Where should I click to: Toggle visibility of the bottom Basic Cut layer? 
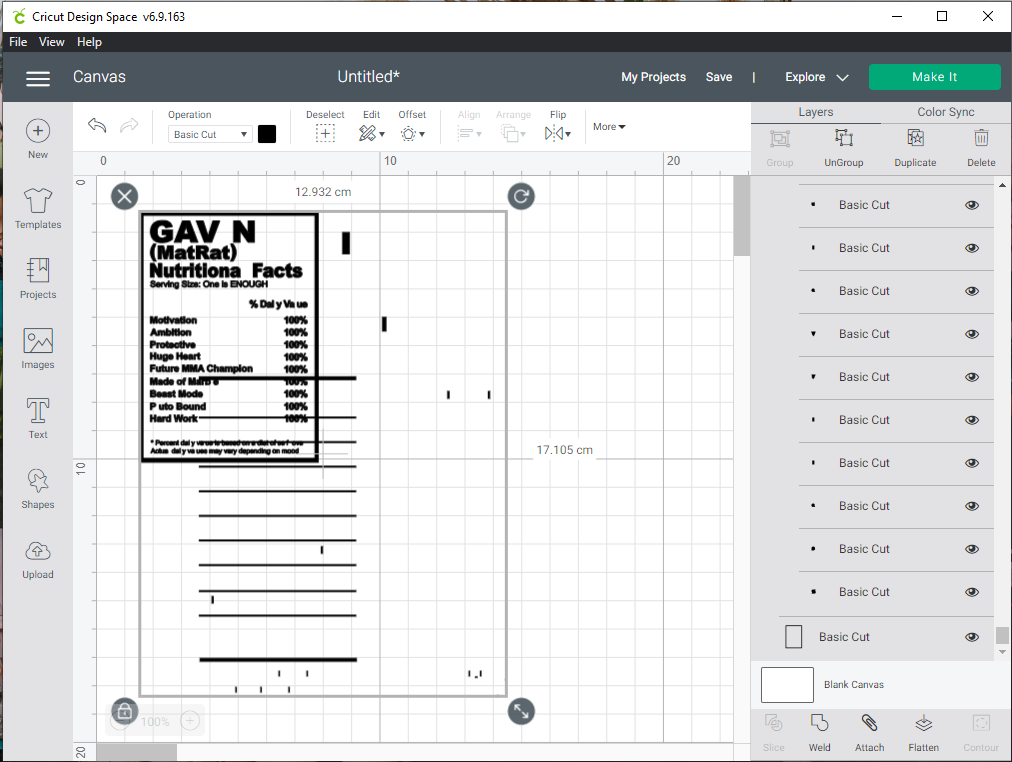click(x=971, y=636)
